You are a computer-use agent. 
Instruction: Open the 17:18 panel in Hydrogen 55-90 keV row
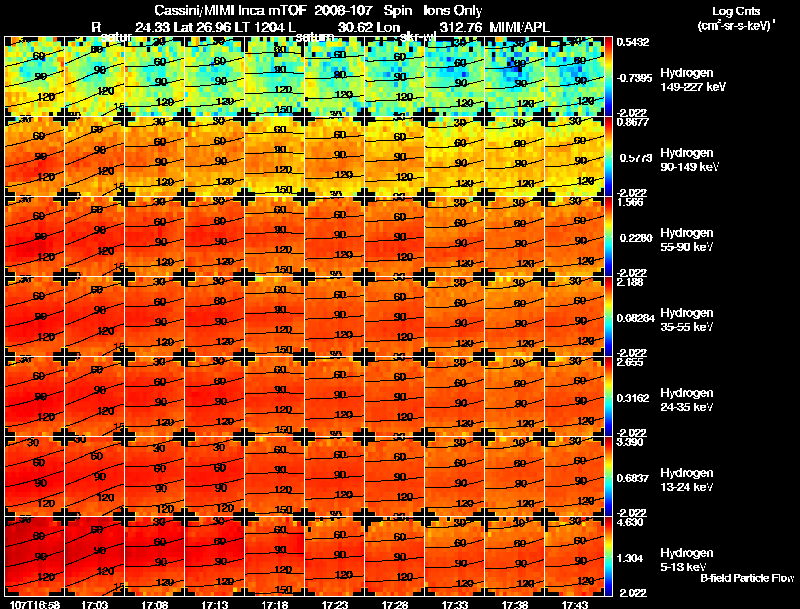(274, 237)
